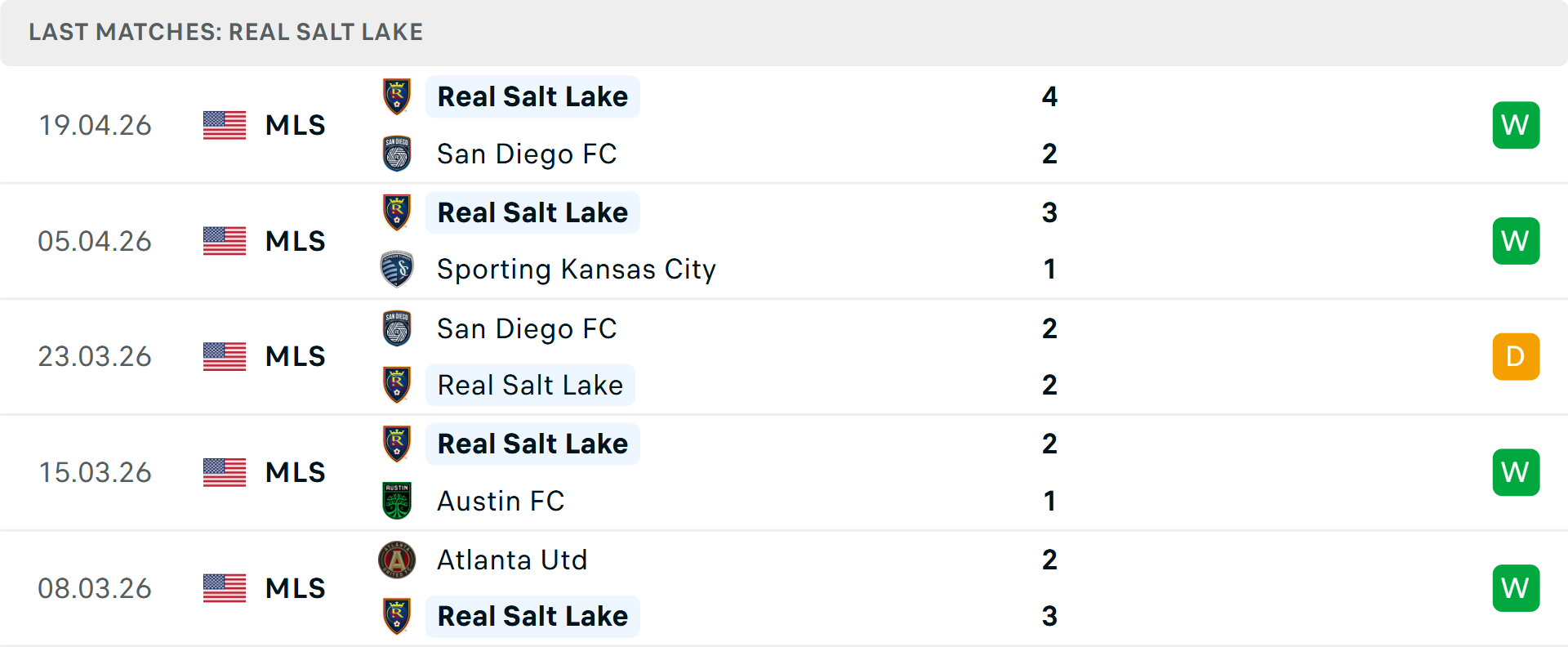The image size is (1568, 647).
Task: Select the San Diego FC club logo
Action: tap(396, 154)
